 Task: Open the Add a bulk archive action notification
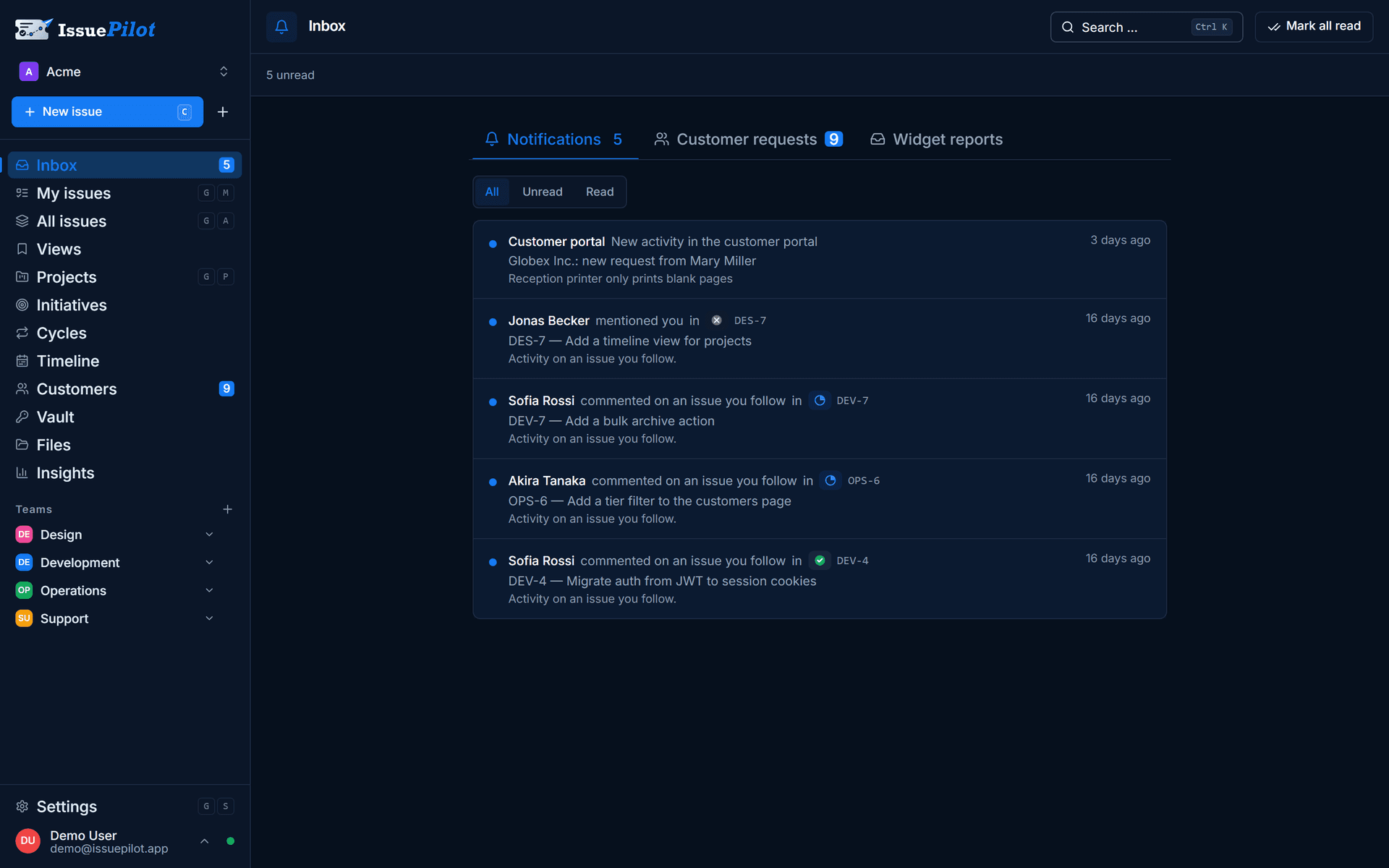(819, 419)
